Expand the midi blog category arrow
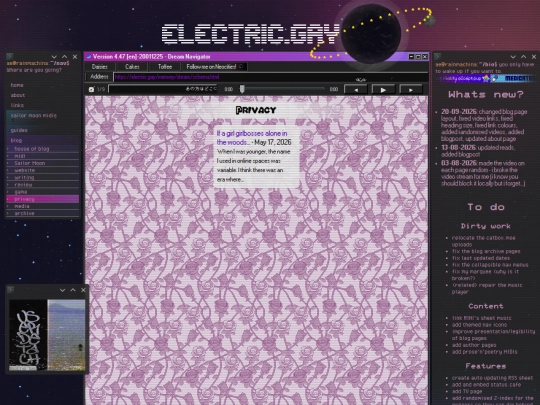Image resolution: width=540 pixels, height=405 pixels. [8, 156]
